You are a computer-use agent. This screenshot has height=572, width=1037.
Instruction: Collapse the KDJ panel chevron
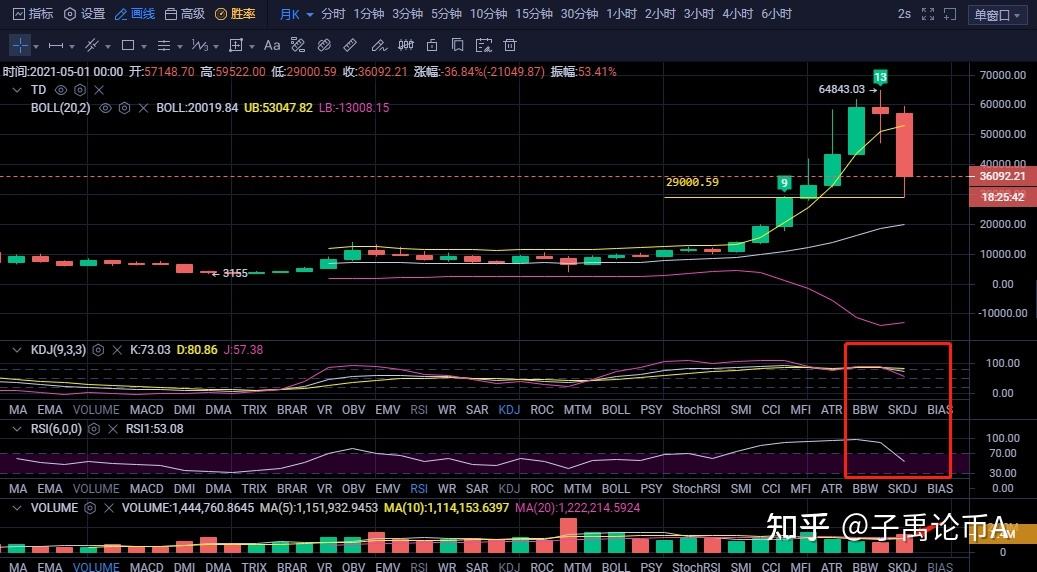click(18, 350)
